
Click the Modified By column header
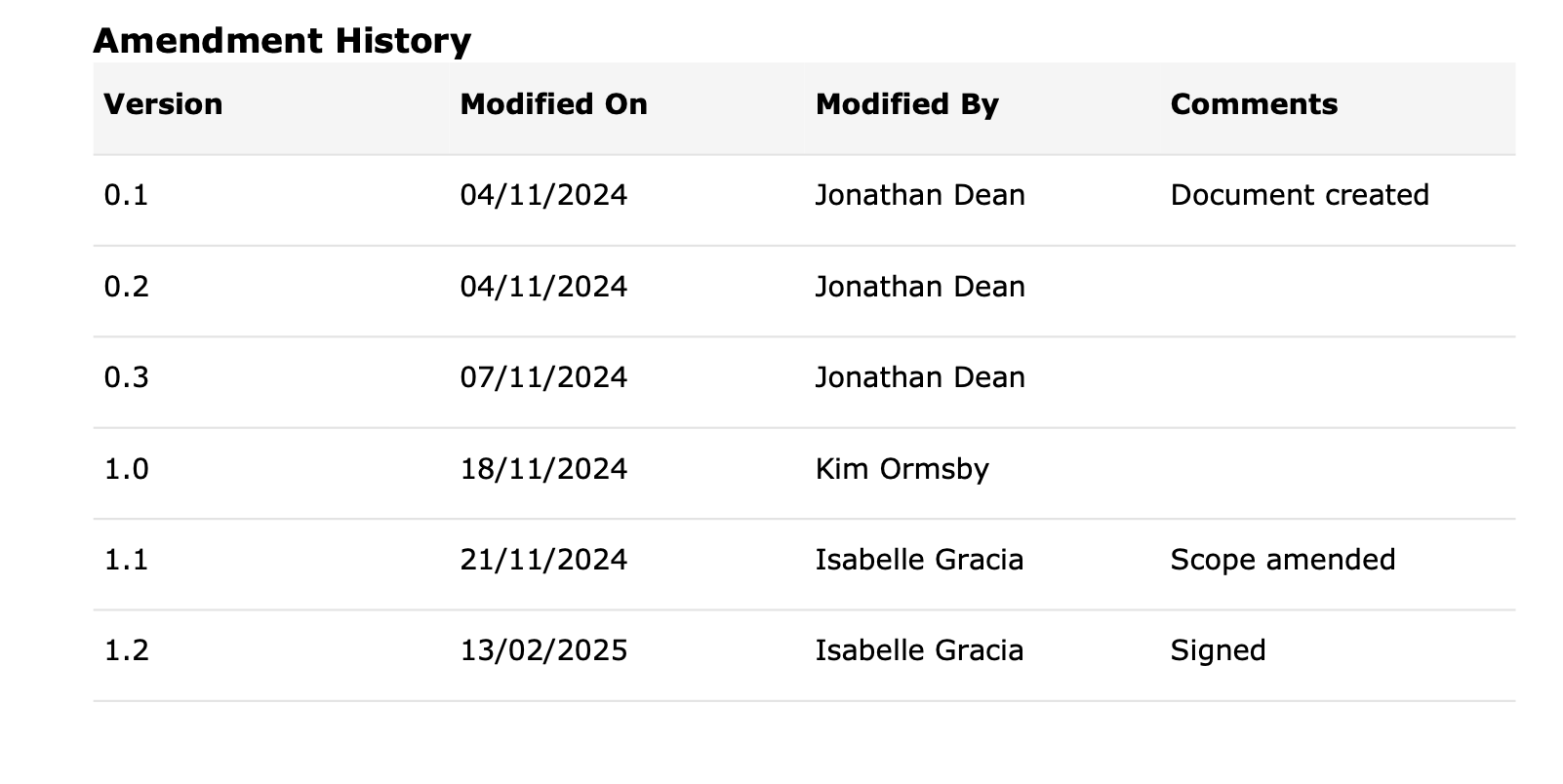click(907, 104)
